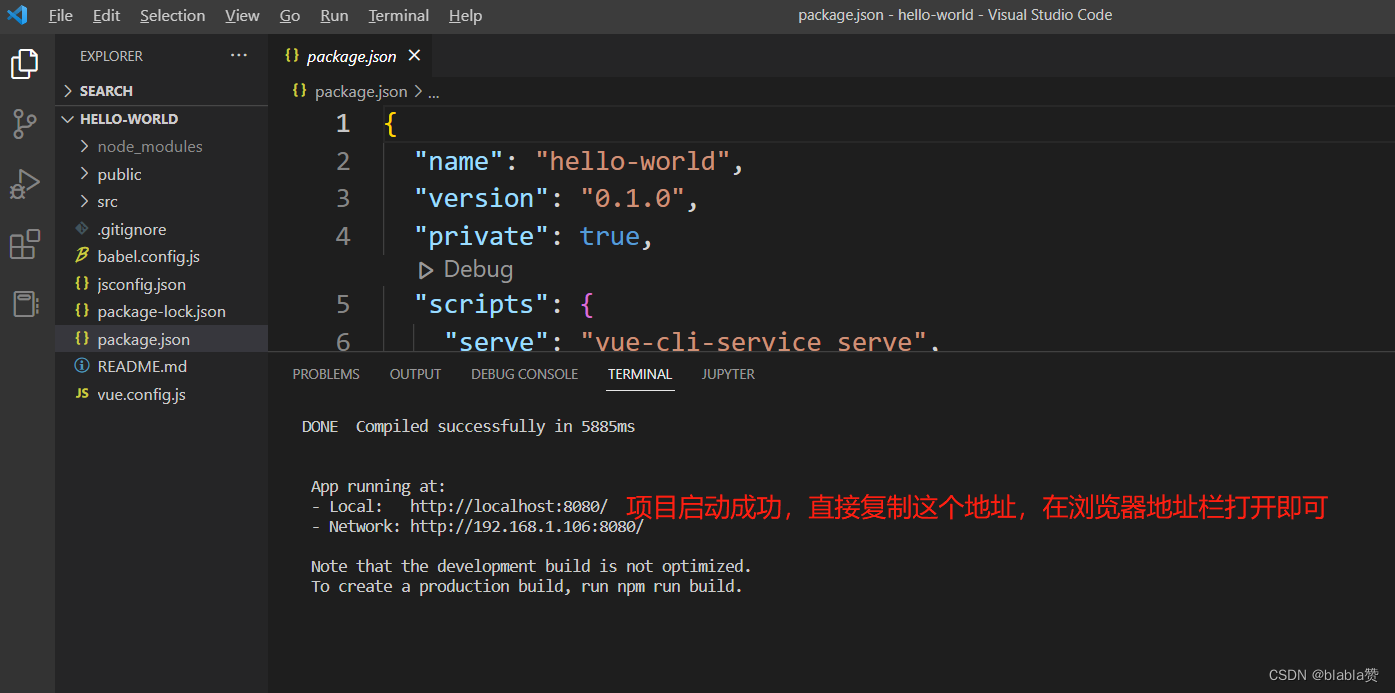
Task: Open README.md in the Explorer
Action: point(142,366)
